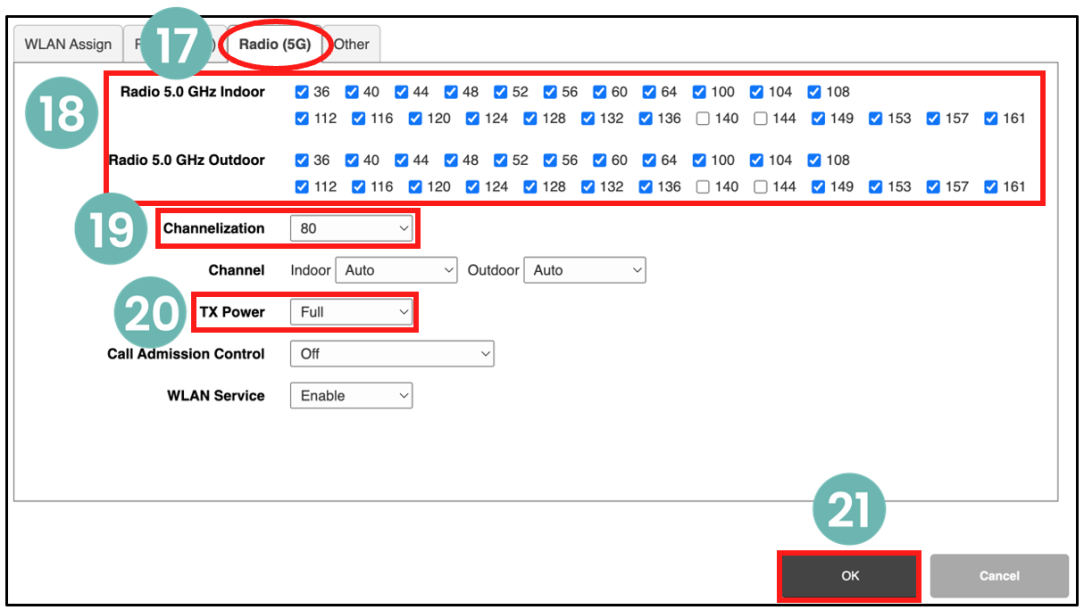The image size is (1084, 610).
Task: Toggle Outdoor channel 104 checkbox
Action: (x=756, y=160)
